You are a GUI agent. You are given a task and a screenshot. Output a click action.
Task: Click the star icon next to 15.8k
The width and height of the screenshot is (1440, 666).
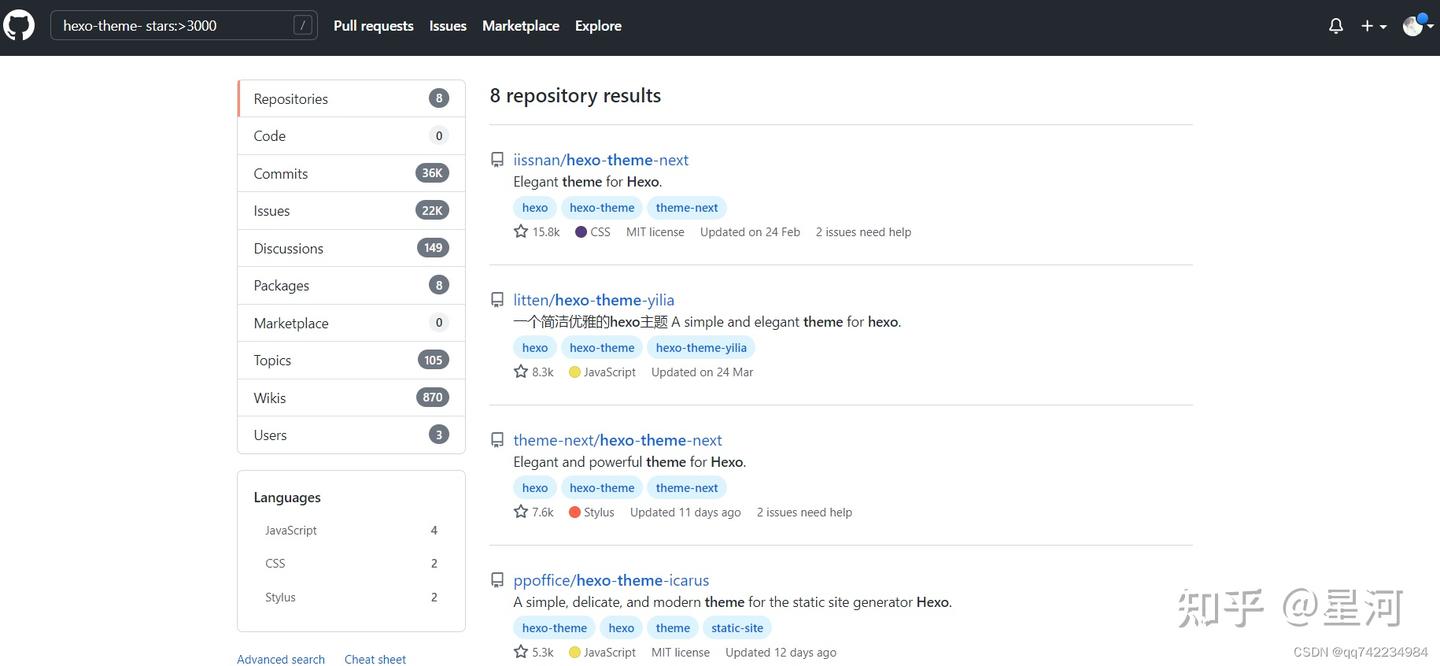[521, 231]
